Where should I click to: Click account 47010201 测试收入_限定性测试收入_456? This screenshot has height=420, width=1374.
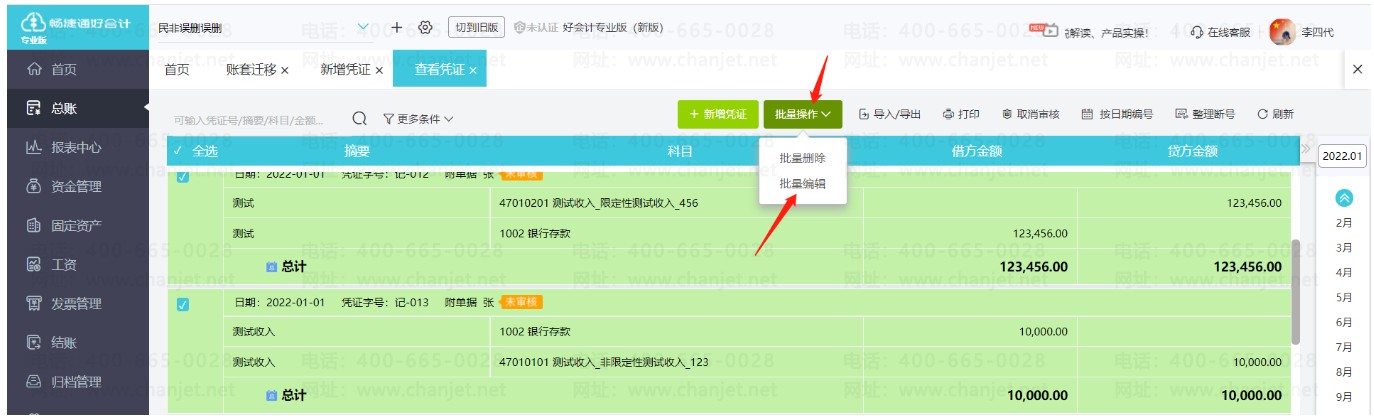599,204
